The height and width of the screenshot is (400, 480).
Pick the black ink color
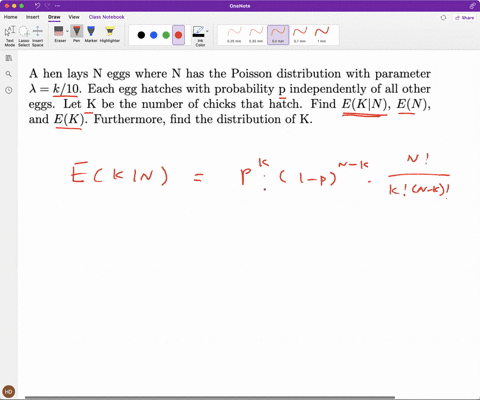(141, 35)
